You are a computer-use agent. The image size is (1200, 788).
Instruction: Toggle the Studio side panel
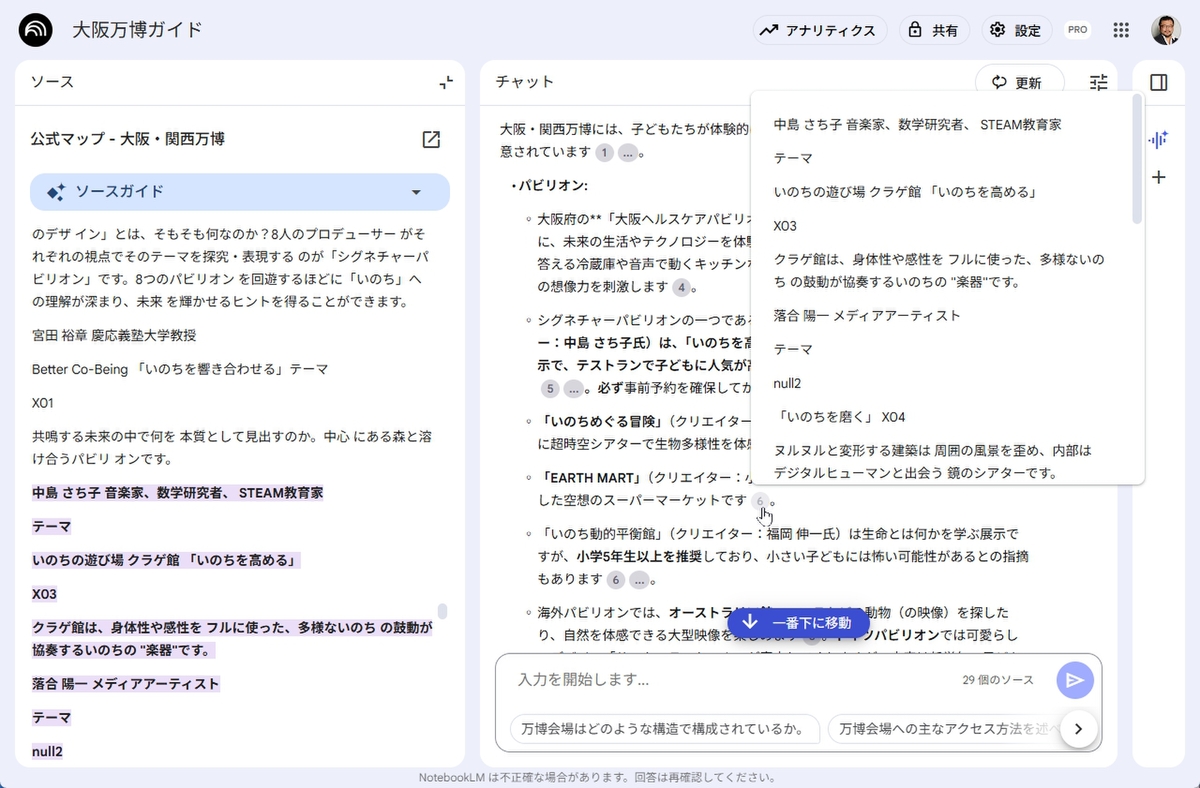[1159, 83]
